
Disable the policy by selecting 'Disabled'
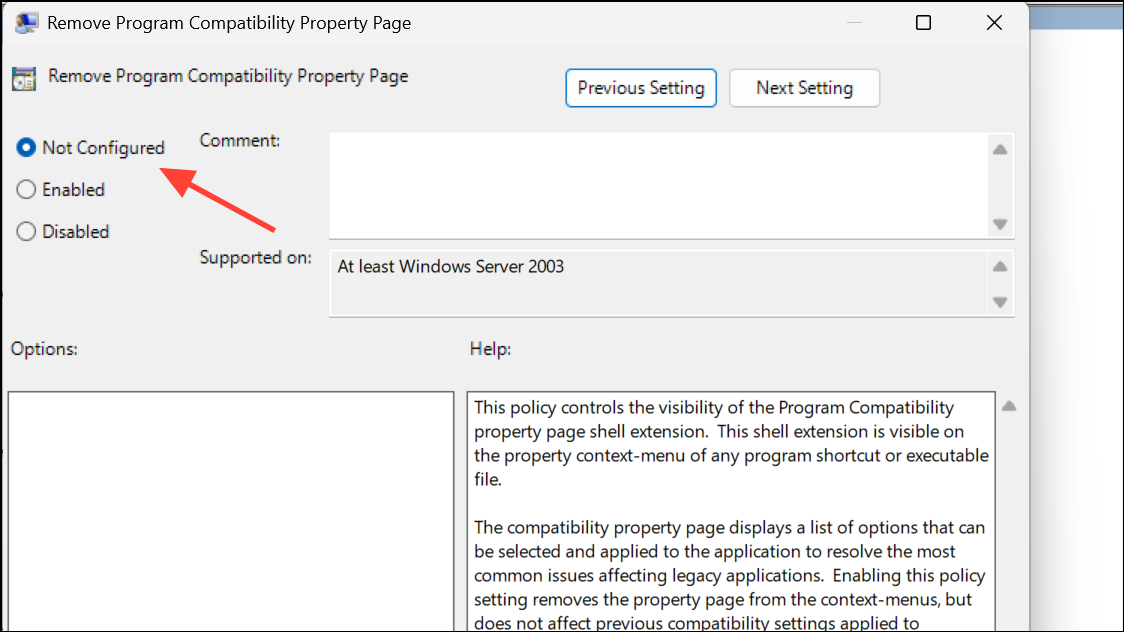(25, 231)
